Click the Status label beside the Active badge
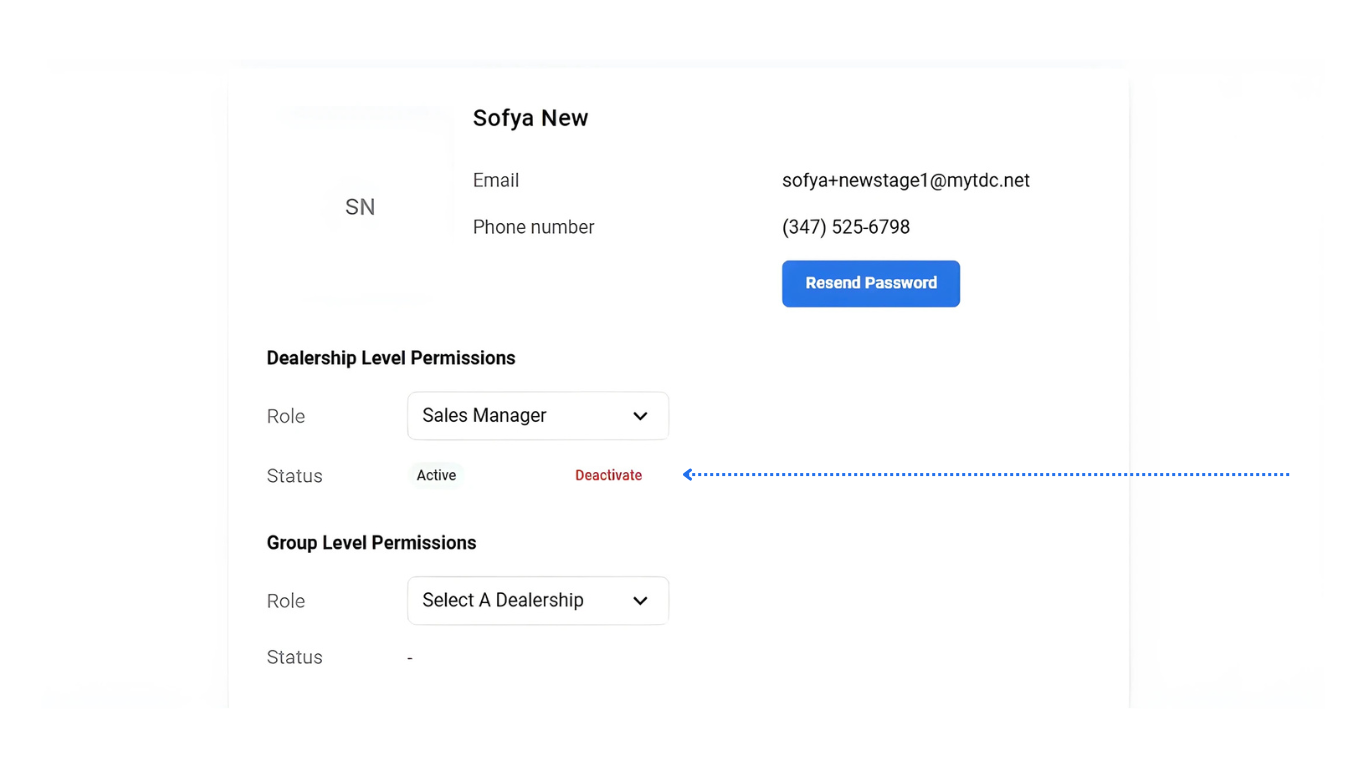The height and width of the screenshot is (768, 1366). pyautogui.click(x=294, y=477)
